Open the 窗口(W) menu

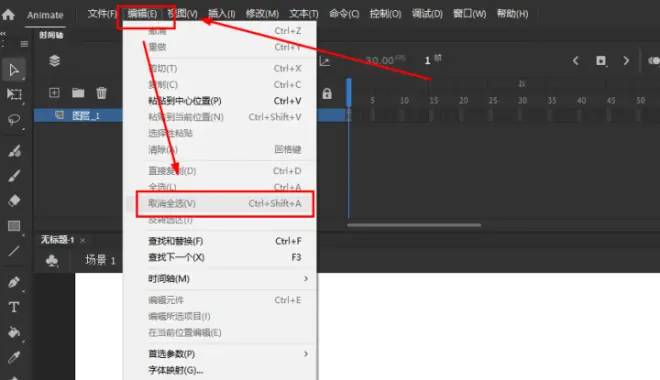click(469, 14)
